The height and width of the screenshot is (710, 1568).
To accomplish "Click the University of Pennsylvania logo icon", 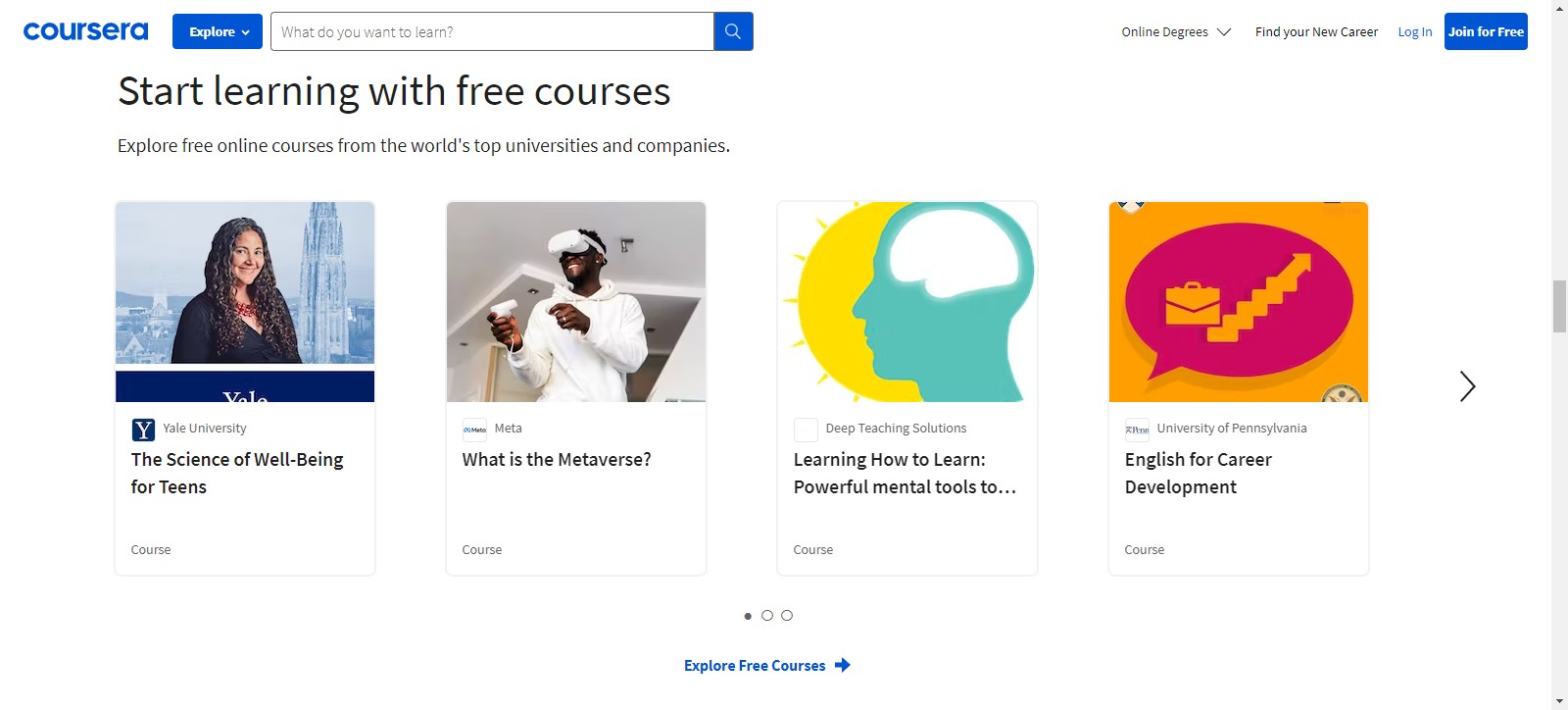I will pyautogui.click(x=1137, y=430).
